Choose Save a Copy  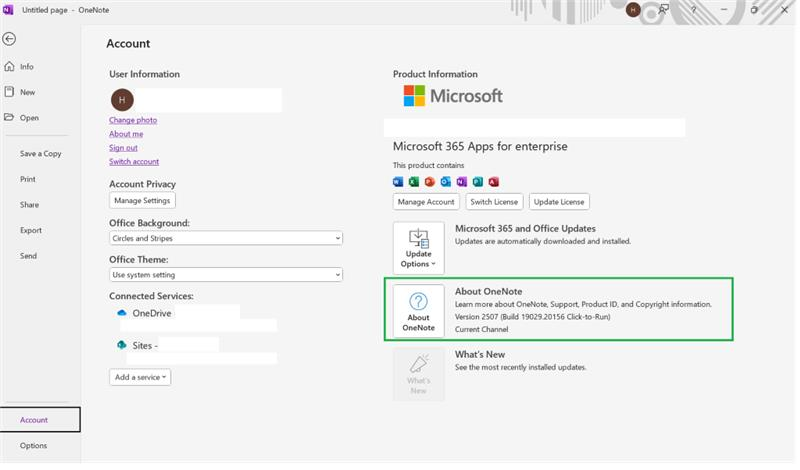pyautogui.click(x=40, y=154)
